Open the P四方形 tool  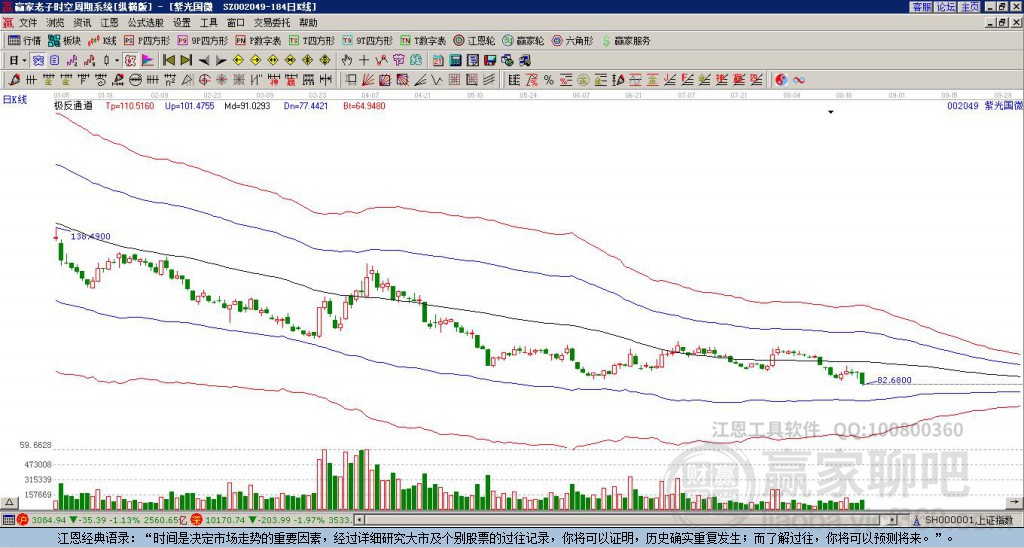point(147,40)
